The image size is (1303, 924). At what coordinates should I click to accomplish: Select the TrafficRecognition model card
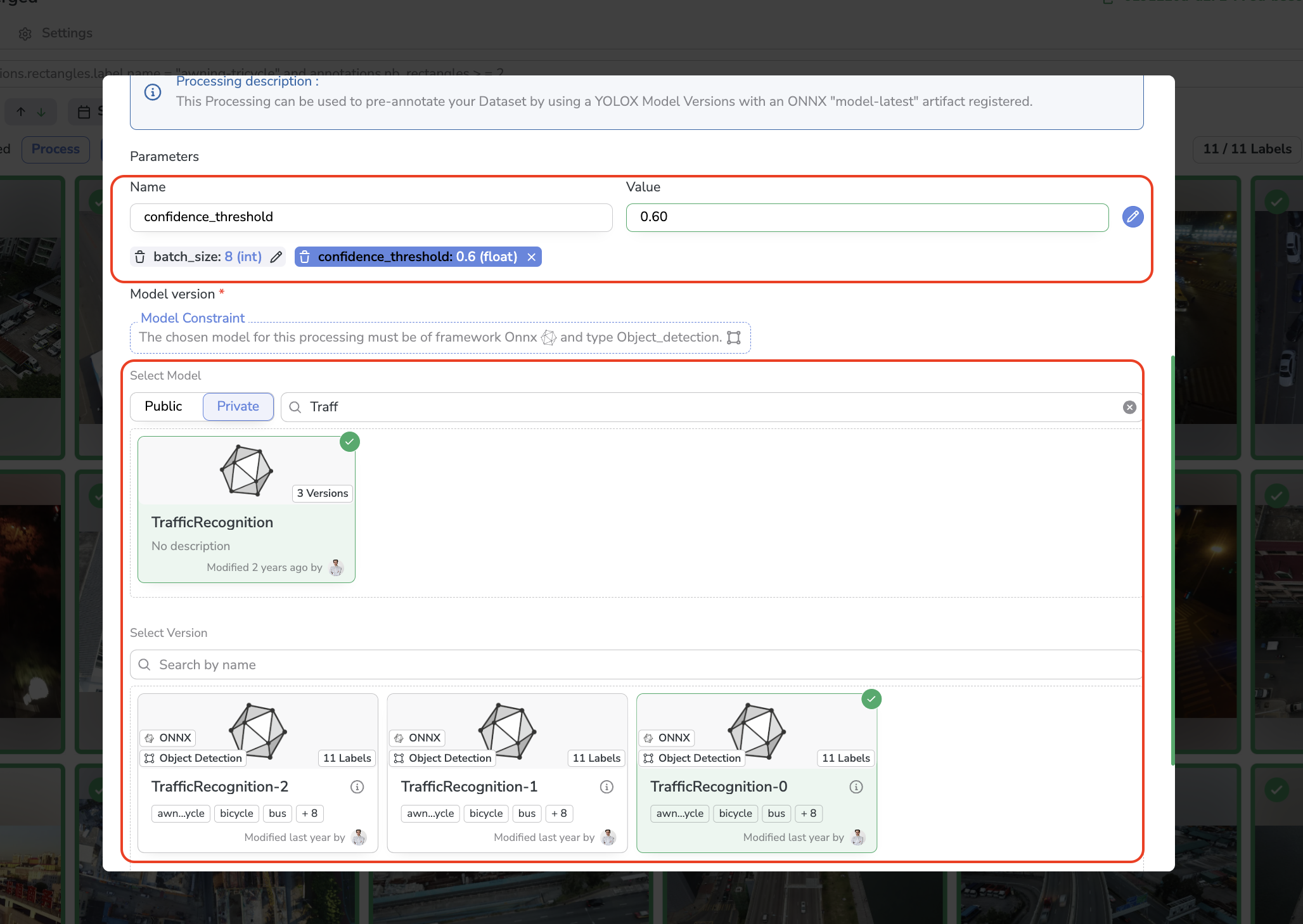[x=247, y=510]
